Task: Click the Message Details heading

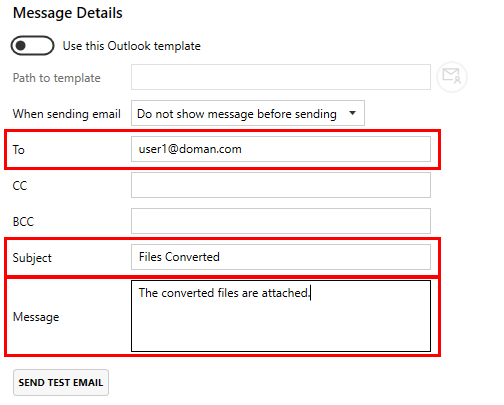Action: [68, 13]
